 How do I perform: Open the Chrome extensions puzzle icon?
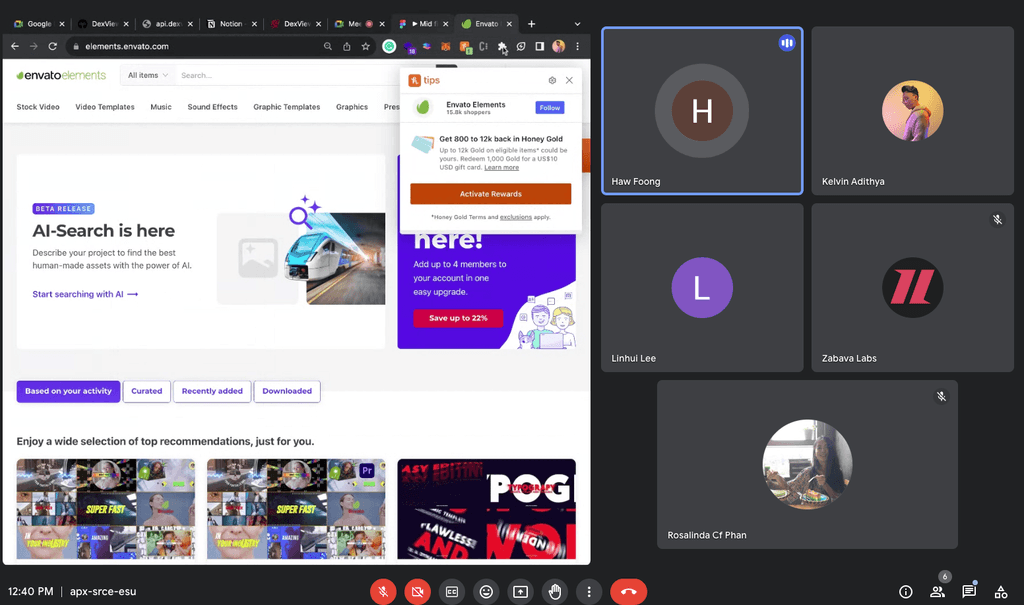[x=502, y=46]
